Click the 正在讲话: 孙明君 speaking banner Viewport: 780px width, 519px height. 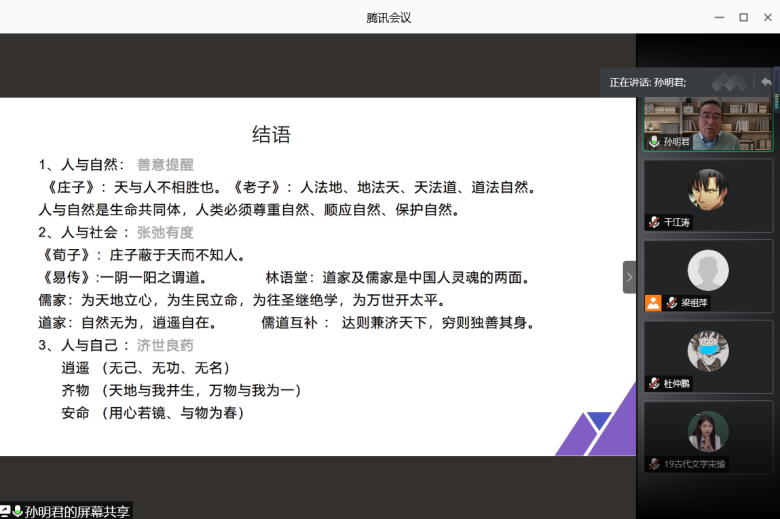[650, 82]
